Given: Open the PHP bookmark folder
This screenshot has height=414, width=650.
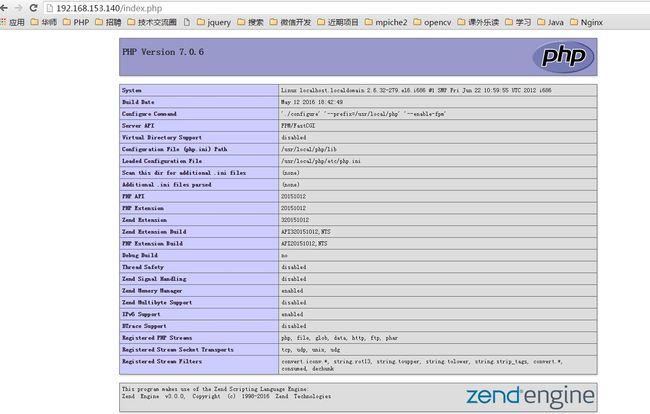Looking at the screenshot, I should pyautogui.click(x=76, y=22).
